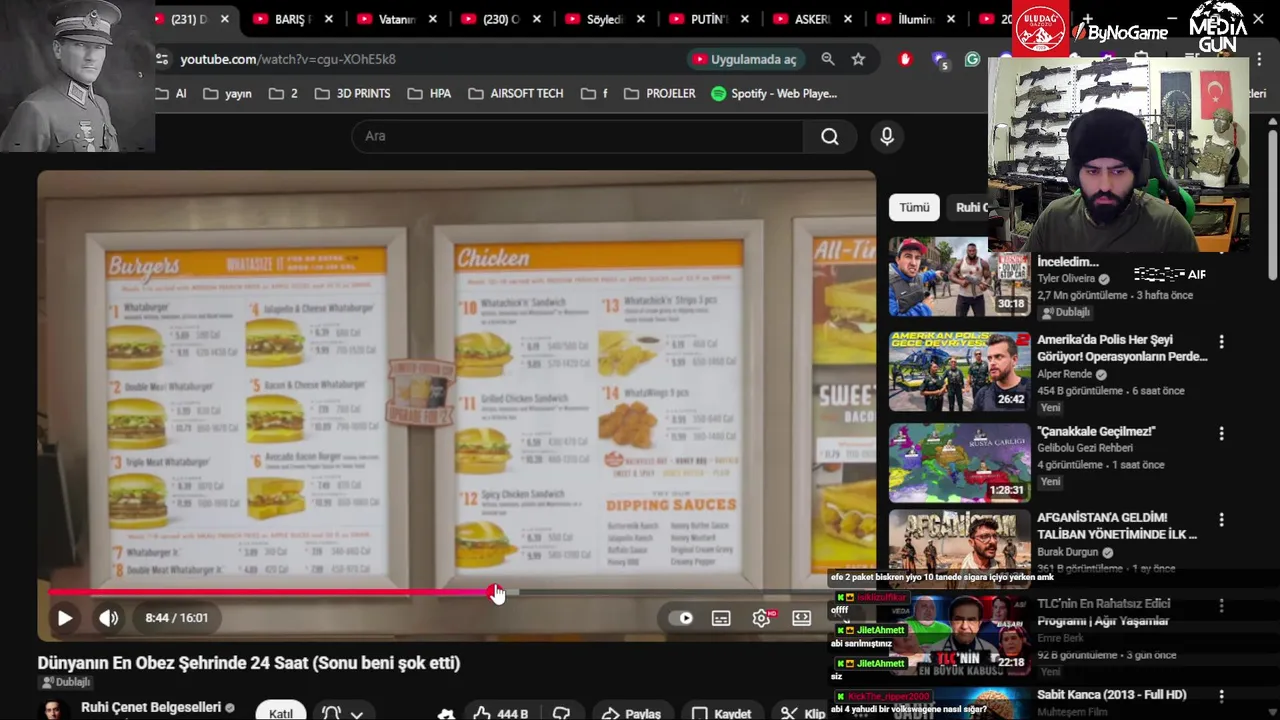
Task: Toggle the autoplay switch in player
Action: pyautogui.click(x=680, y=618)
